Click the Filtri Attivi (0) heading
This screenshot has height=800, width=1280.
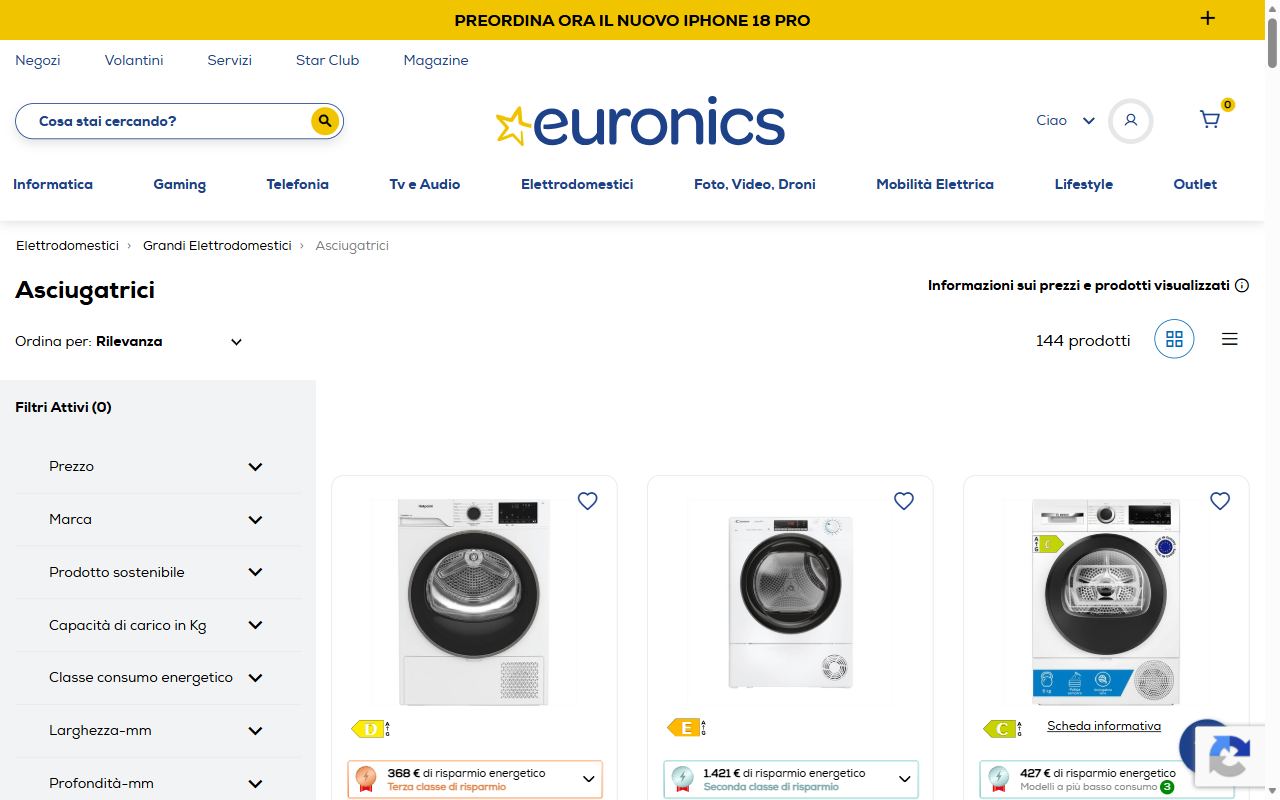pyautogui.click(x=63, y=407)
